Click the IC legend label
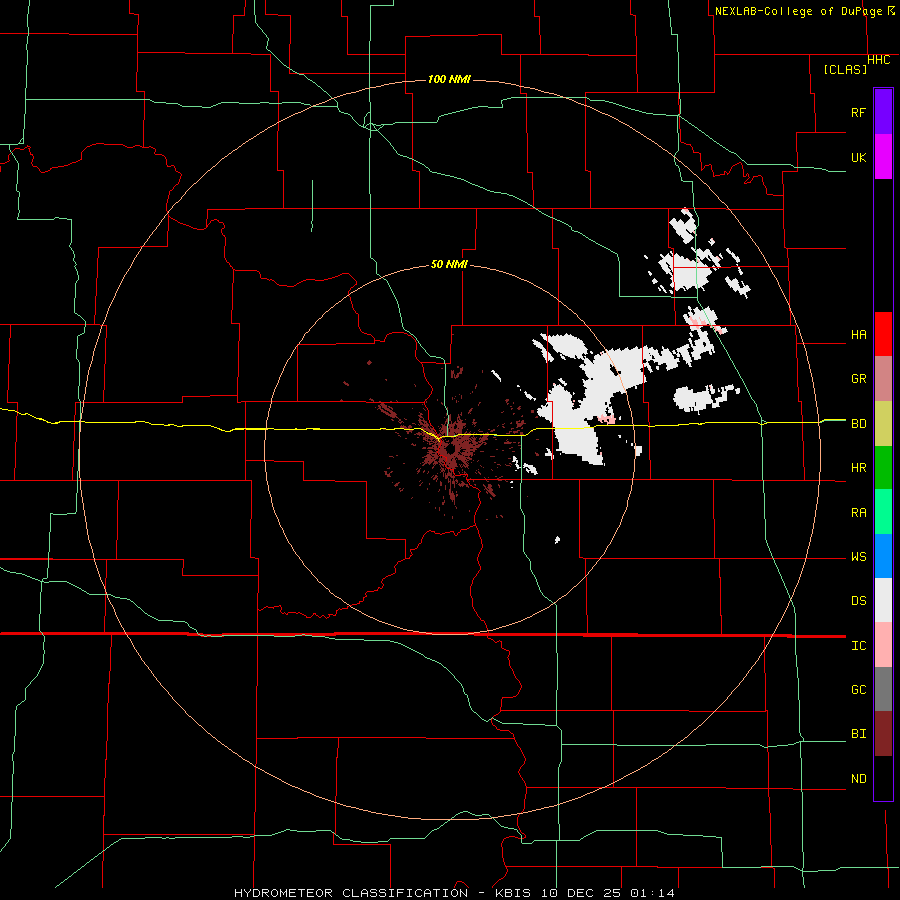 (858, 646)
